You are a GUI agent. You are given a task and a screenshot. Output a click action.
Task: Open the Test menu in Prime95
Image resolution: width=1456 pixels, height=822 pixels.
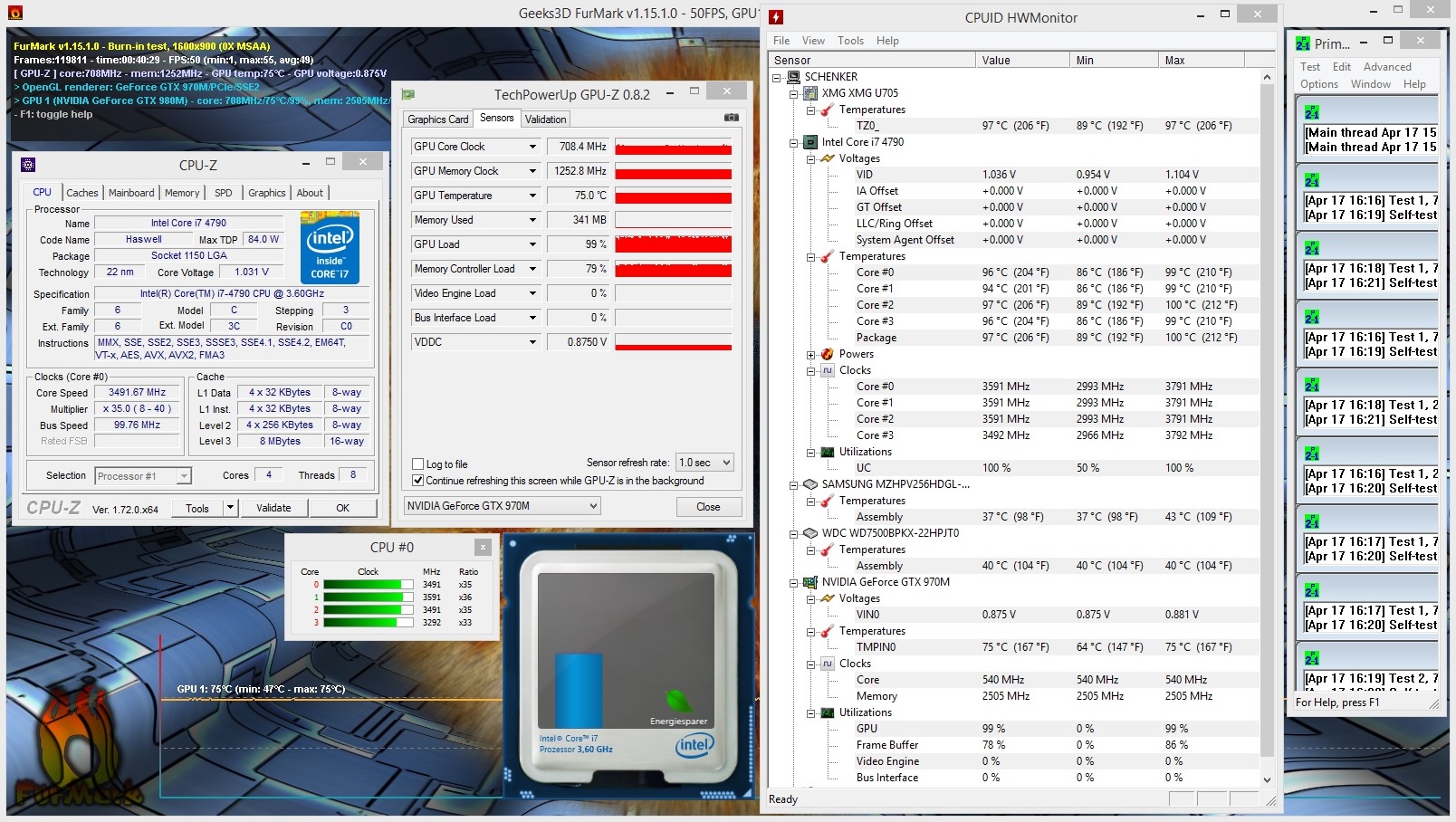(1310, 67)
